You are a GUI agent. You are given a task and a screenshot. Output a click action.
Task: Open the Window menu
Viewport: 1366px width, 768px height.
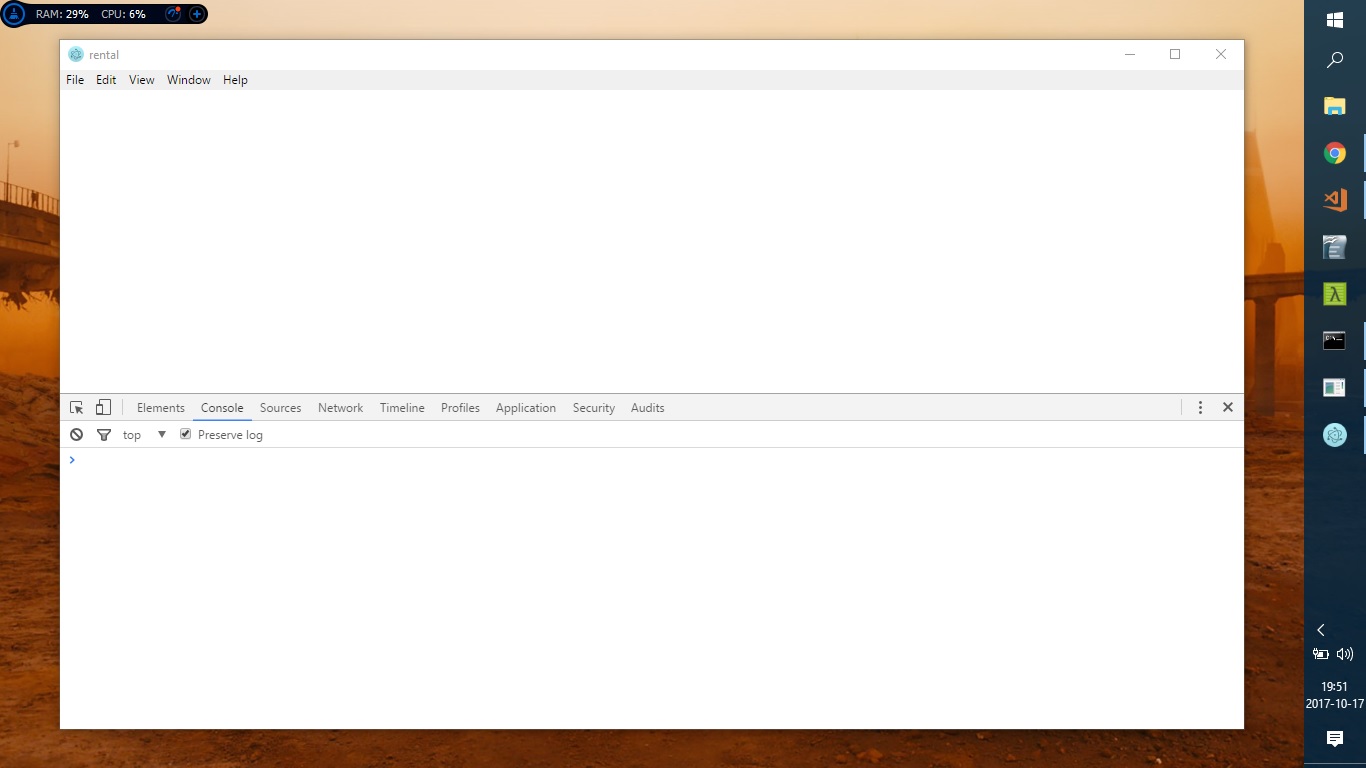pos(188,80)
